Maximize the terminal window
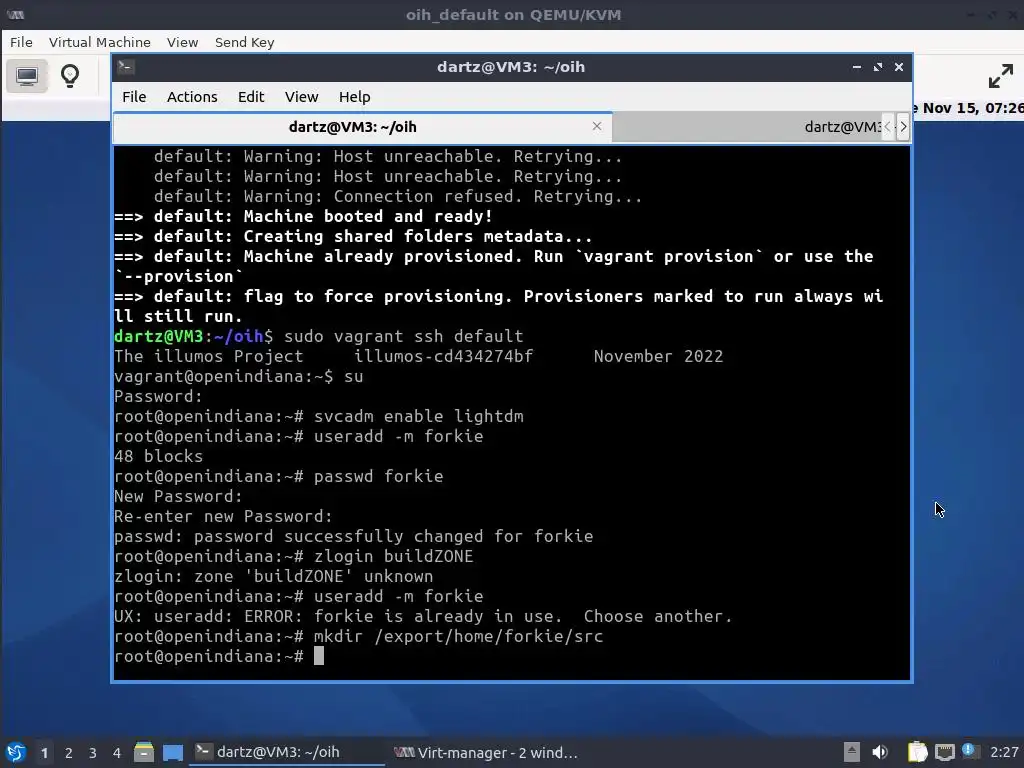 coord(878,67)
